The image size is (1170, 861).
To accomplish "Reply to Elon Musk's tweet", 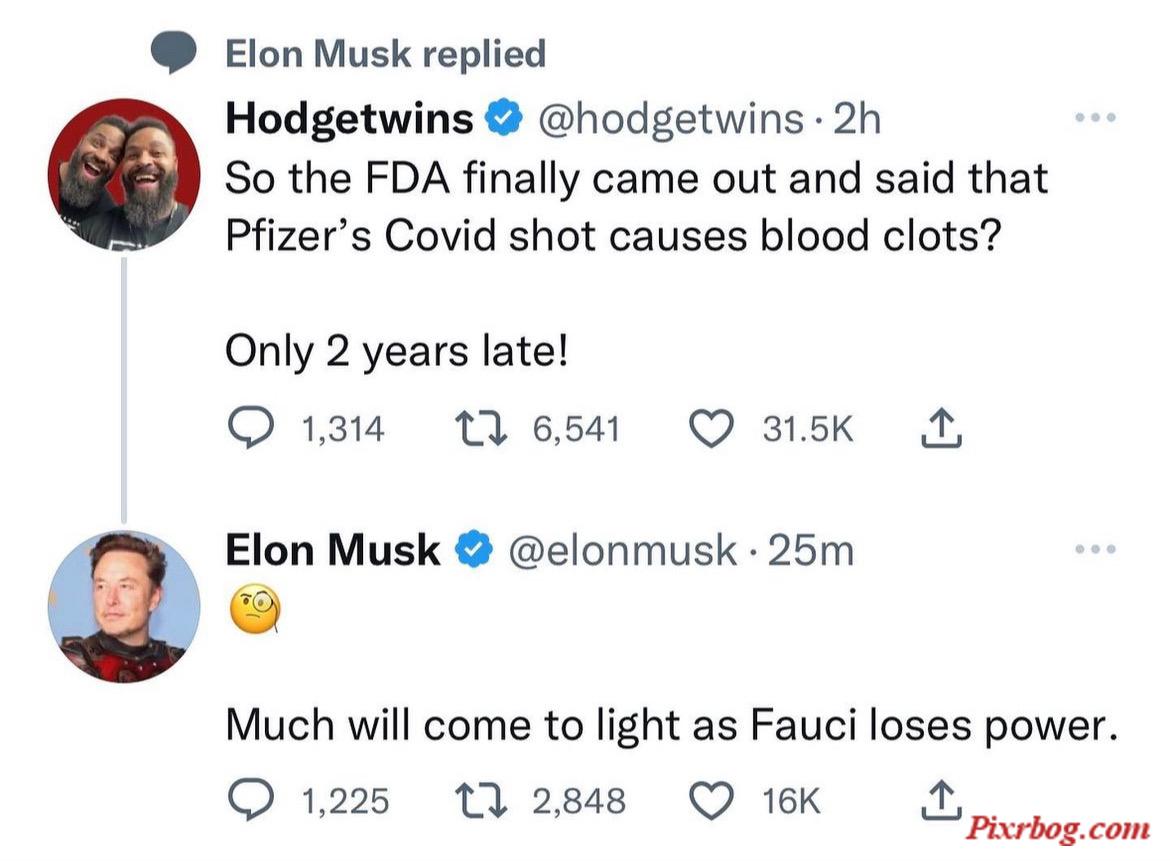I will click(251, 801).
